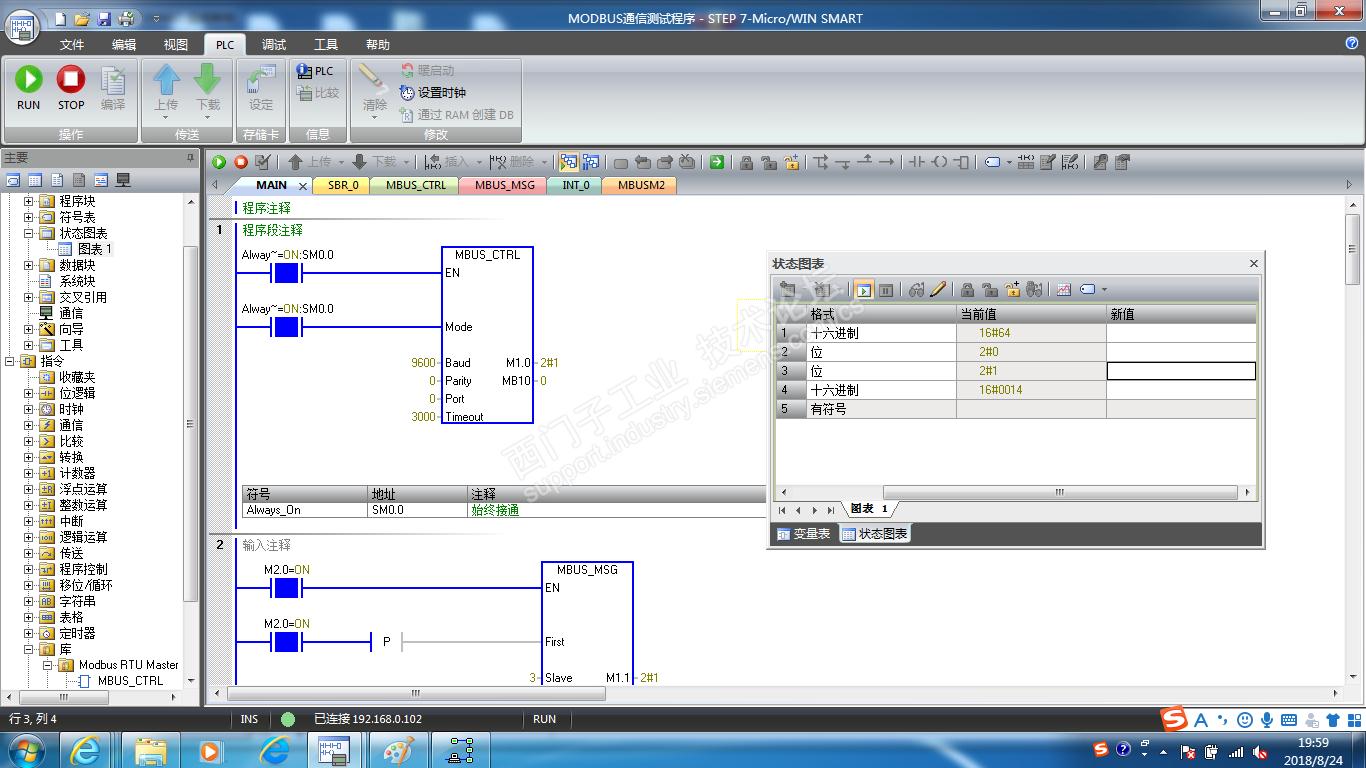The image size is (1366, 768).
Task: Click 设置时钟 (Set Clock) in the ribbon
Action: (x=433, y=93)
